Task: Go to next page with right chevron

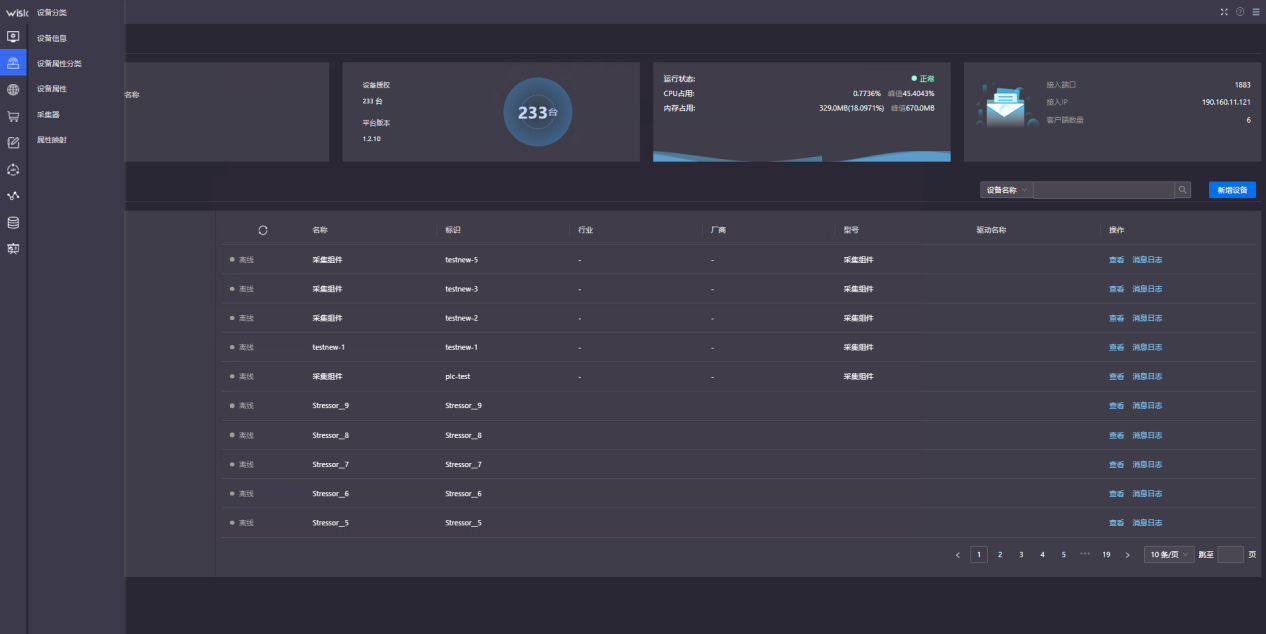Action: coord(1128,554)
